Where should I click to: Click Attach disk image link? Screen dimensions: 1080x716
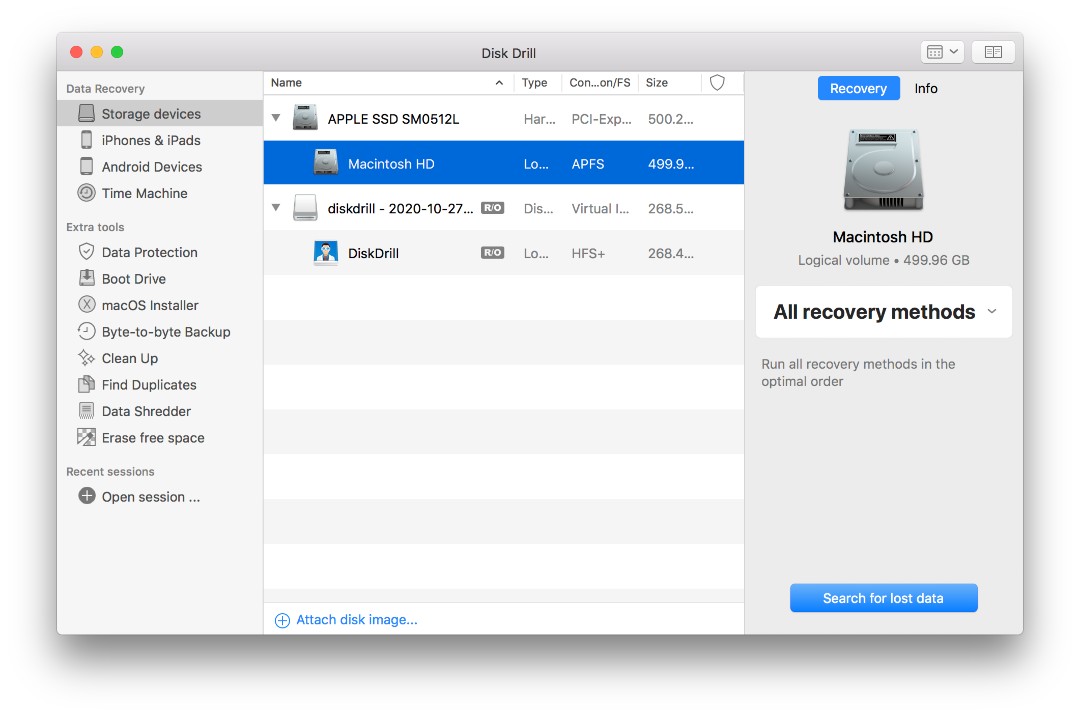point(346,620)
